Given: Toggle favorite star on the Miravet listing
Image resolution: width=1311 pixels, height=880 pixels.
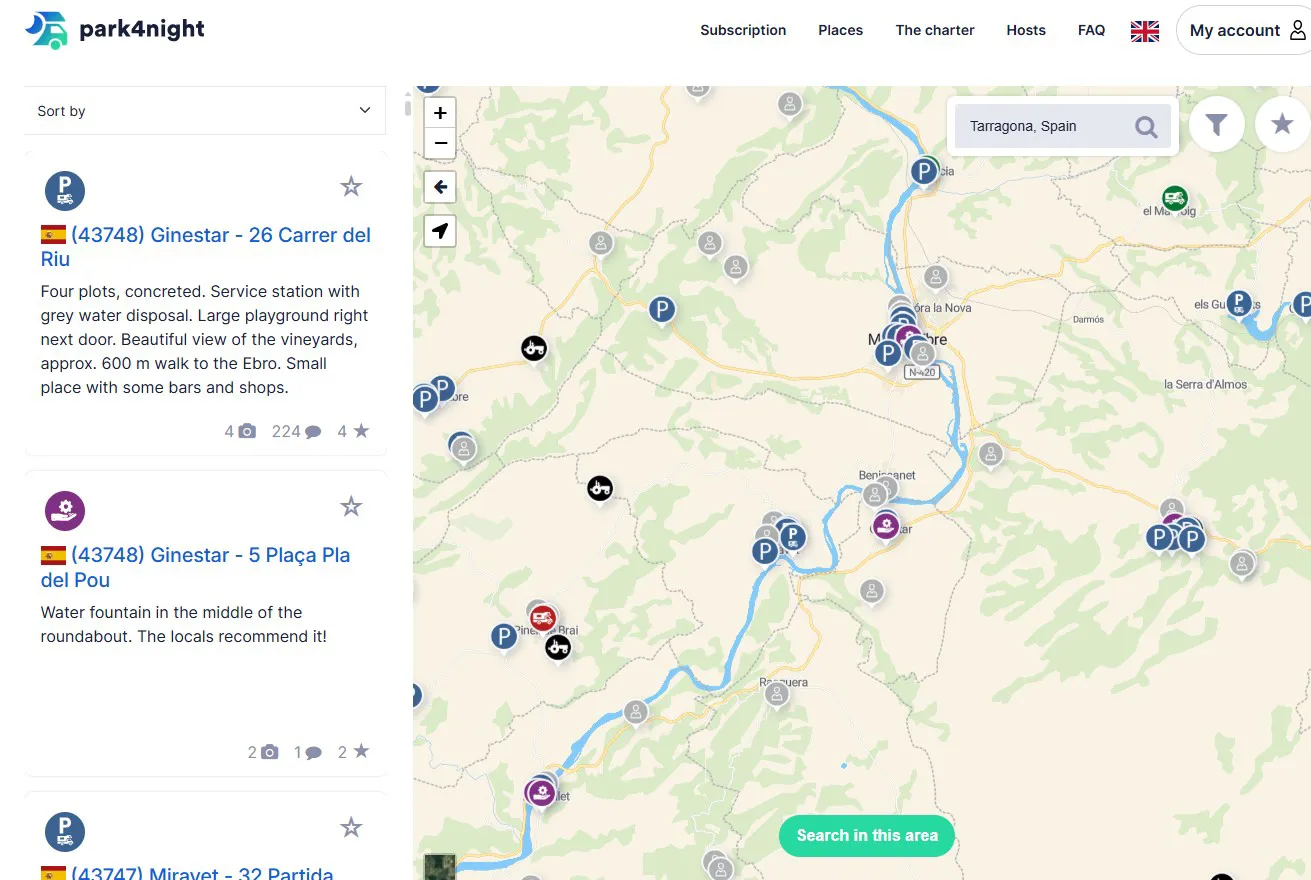Looking at the screenshot, I should (x=351, y=828).
